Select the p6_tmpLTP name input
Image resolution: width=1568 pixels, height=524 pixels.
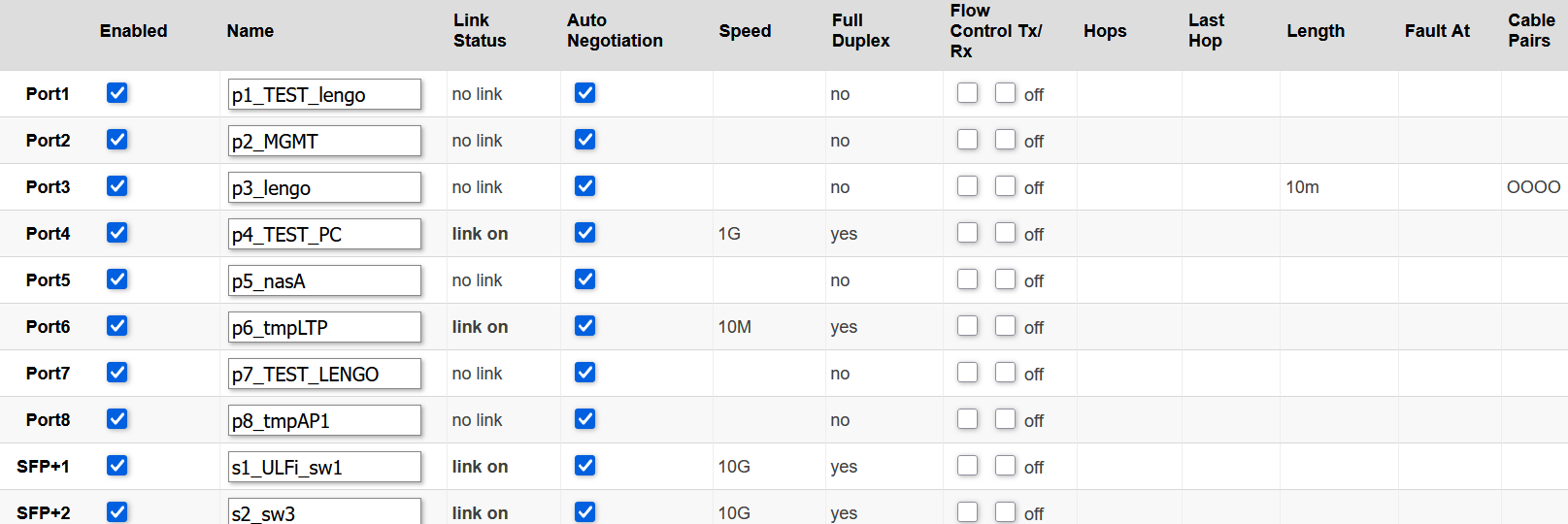[324, 327]
